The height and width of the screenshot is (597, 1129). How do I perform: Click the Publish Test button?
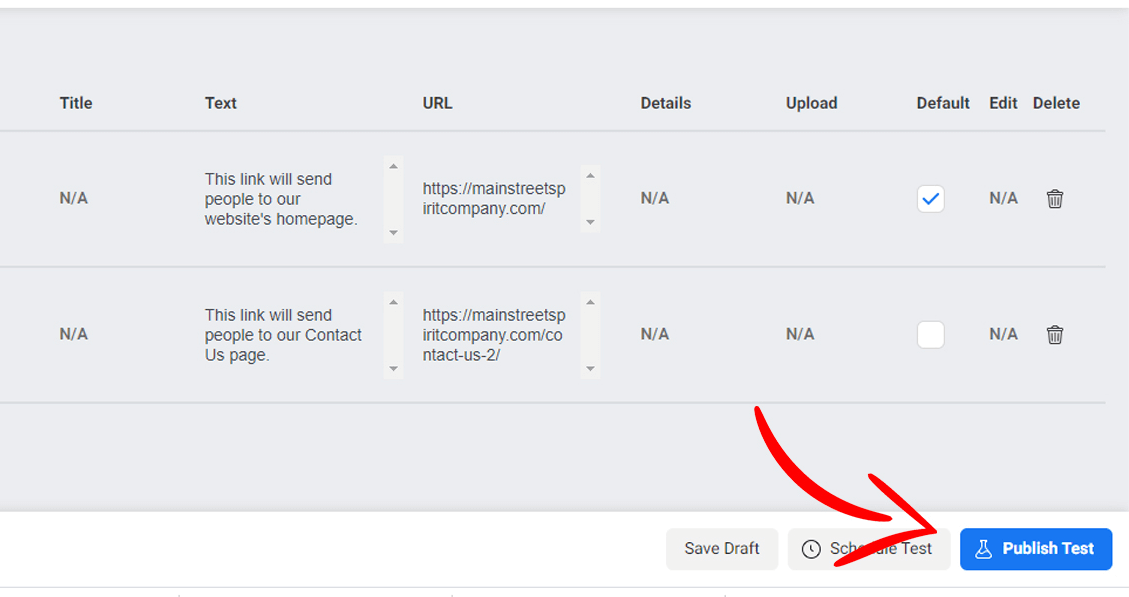point(1035,549)
